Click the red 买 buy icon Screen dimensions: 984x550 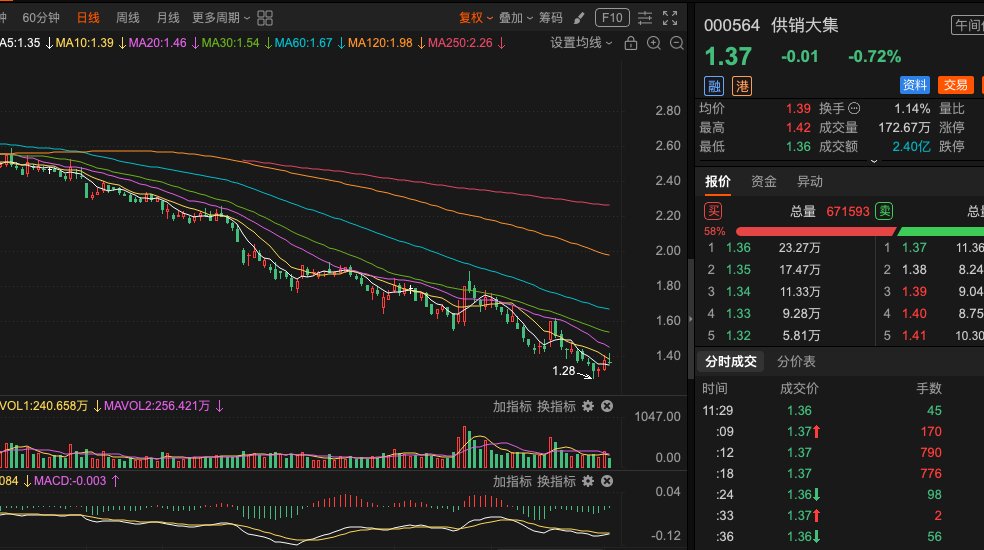[x=714, y=211]
